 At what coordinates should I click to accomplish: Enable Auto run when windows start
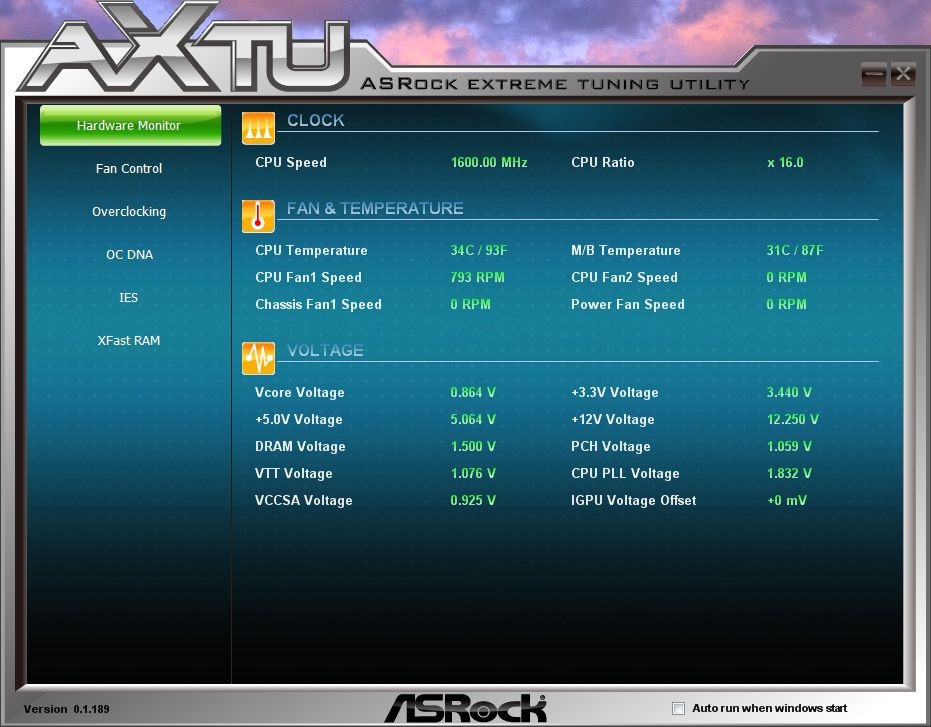point(678,708)
